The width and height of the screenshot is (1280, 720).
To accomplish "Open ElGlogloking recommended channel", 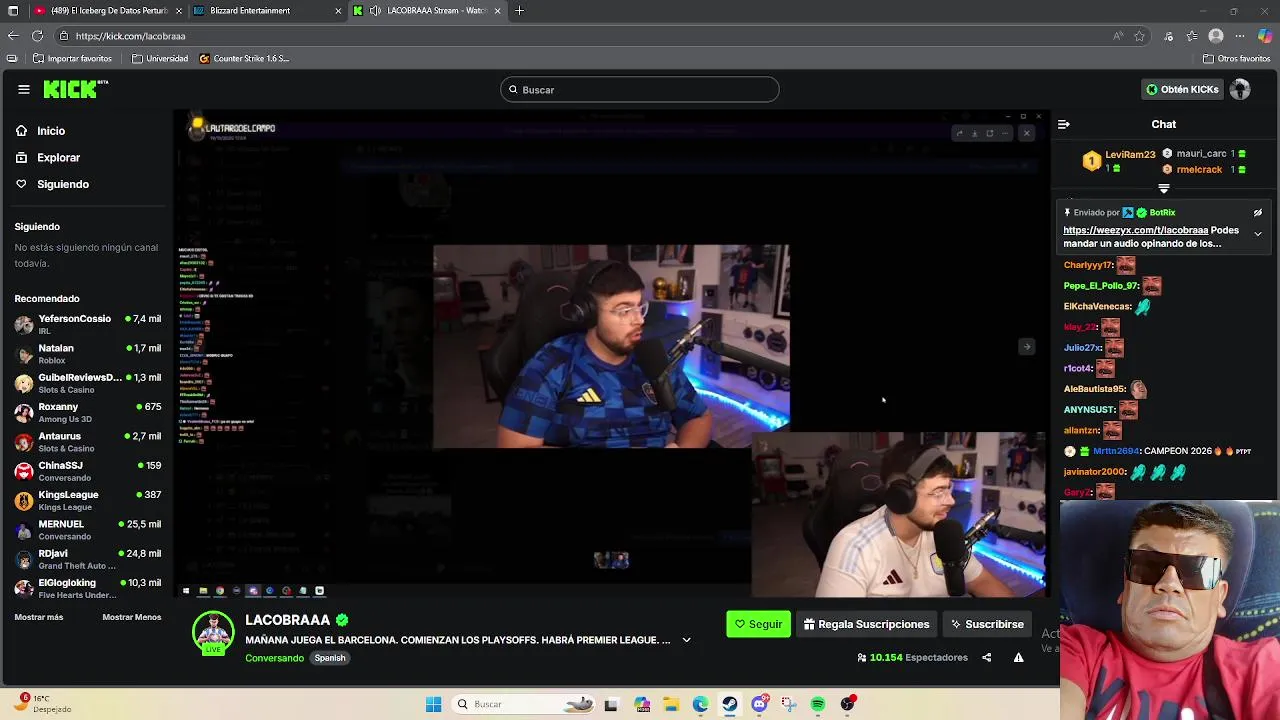I will coord(88,588).
